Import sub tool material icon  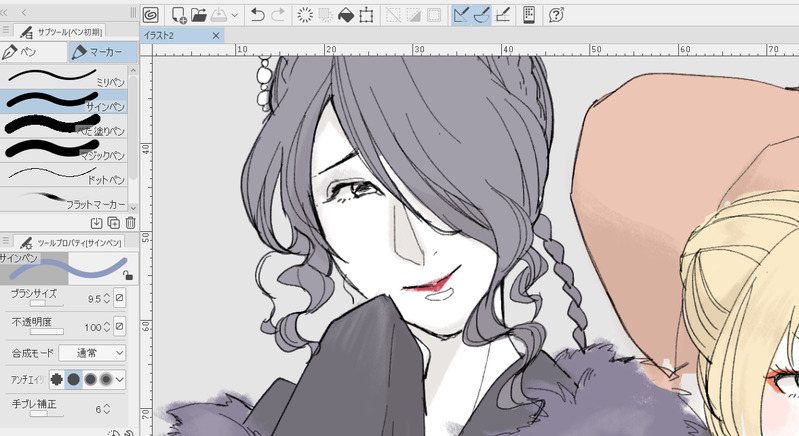[96, 223]
